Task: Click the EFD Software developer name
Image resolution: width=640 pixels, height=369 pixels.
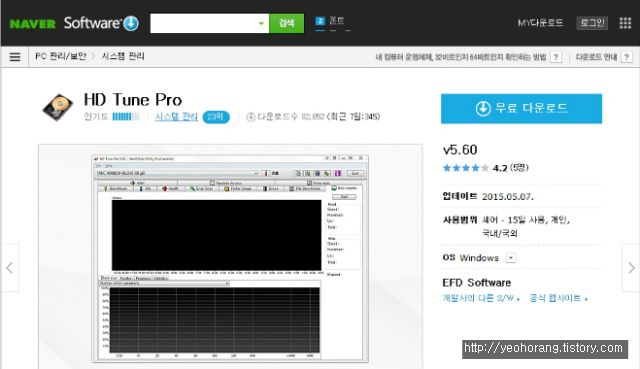Action: click(476, 282)
